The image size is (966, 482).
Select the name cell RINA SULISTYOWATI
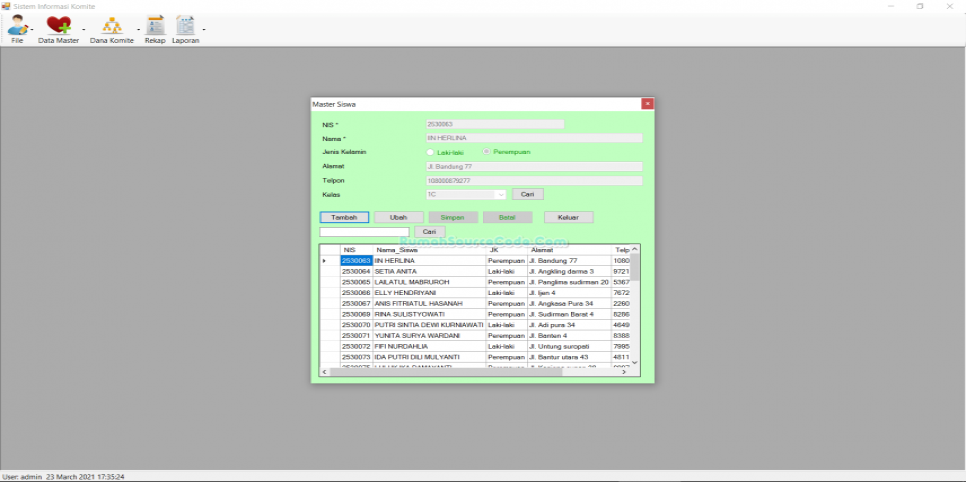429,314
